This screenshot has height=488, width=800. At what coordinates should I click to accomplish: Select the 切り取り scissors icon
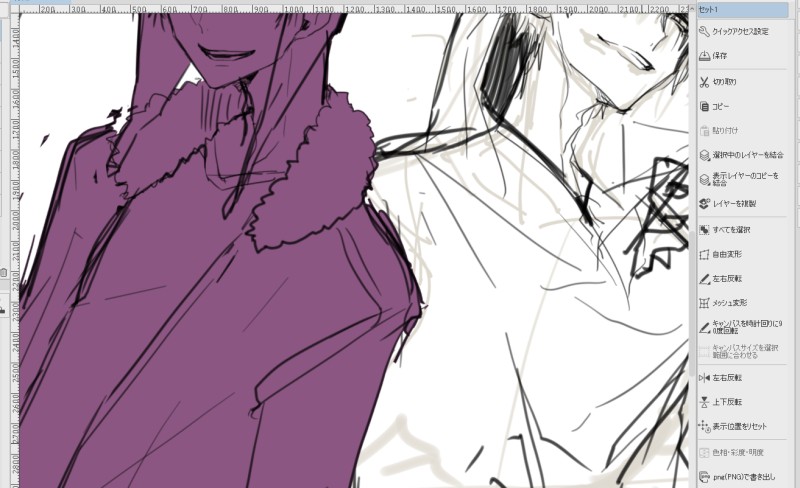pos(704,82)
